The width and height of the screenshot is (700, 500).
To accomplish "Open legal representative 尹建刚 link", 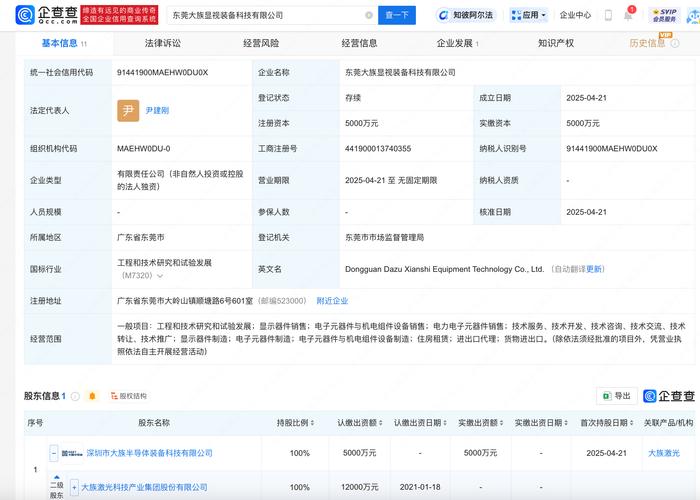I will [x=157, y=110].
